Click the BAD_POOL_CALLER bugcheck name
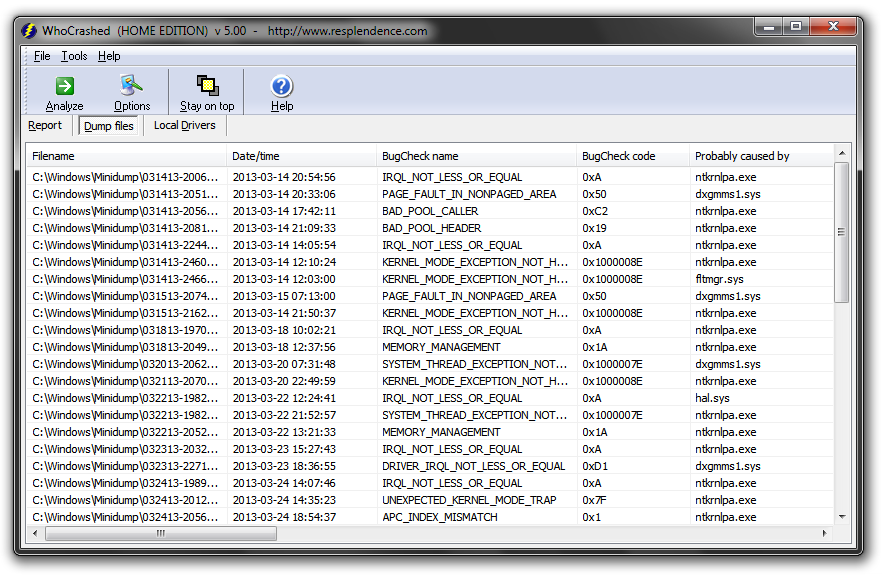Screen dimensions: 883x576 click(x=430, y=211)
